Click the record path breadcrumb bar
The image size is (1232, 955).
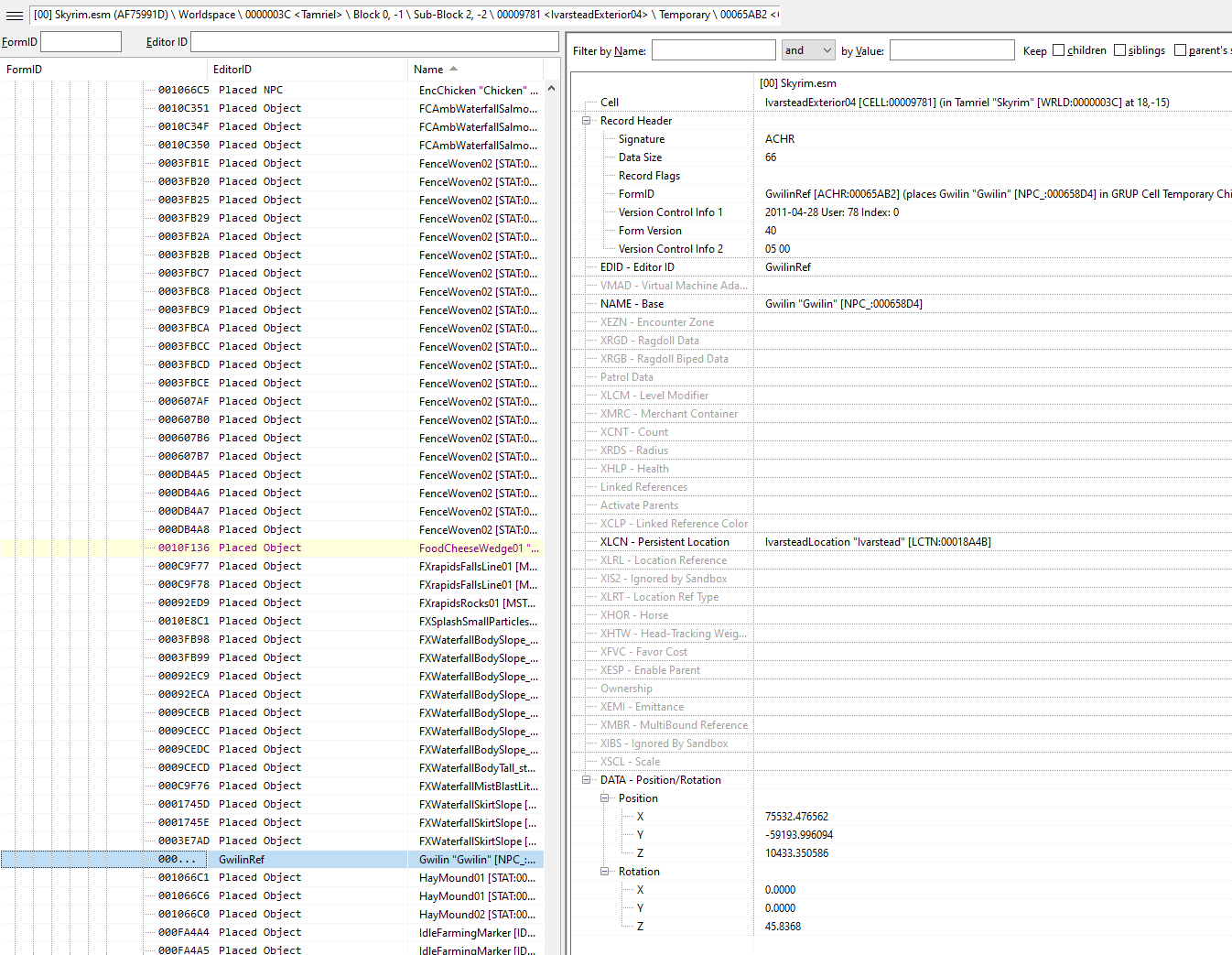[x=405, y=15]
